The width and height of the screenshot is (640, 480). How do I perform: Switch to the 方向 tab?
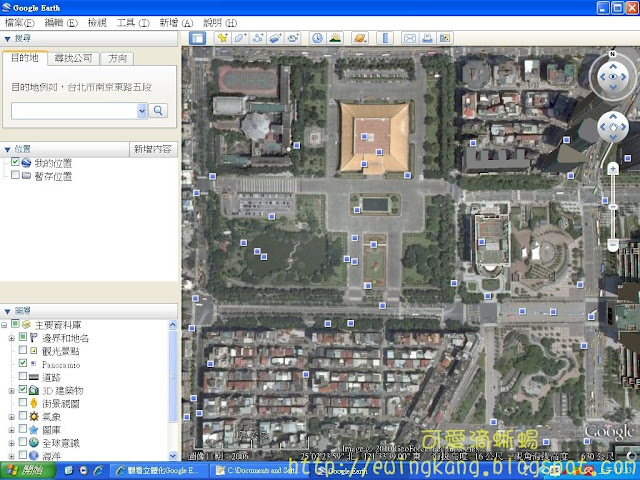[x=117, y=58]
